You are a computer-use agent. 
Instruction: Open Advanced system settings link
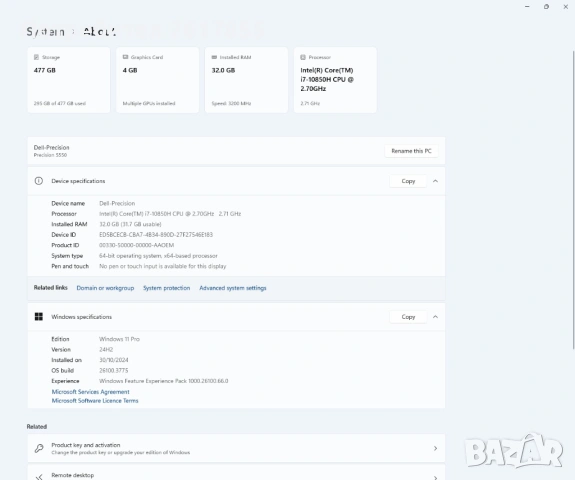[233, 288]
